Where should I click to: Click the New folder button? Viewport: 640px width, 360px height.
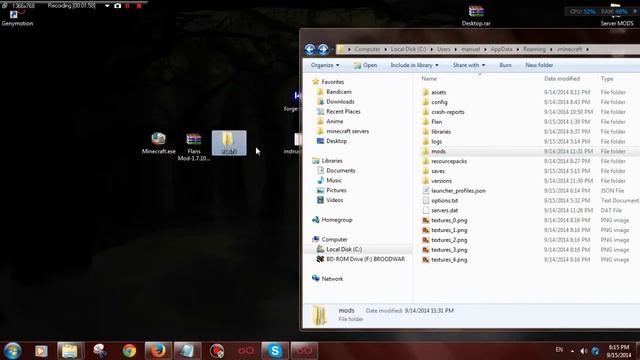539,65
